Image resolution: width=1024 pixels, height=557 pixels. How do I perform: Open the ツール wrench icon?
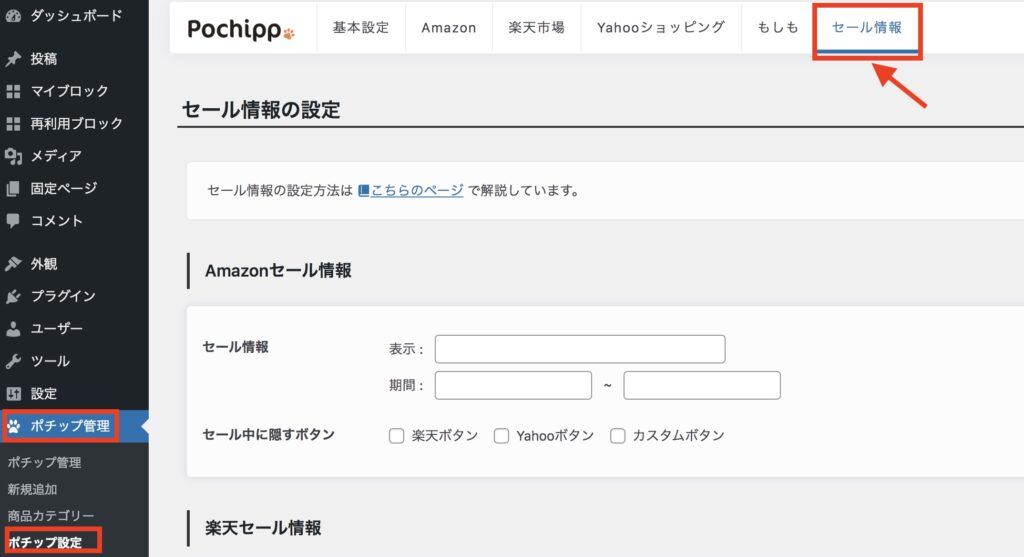pyautogui.click(x=13, y=361)
